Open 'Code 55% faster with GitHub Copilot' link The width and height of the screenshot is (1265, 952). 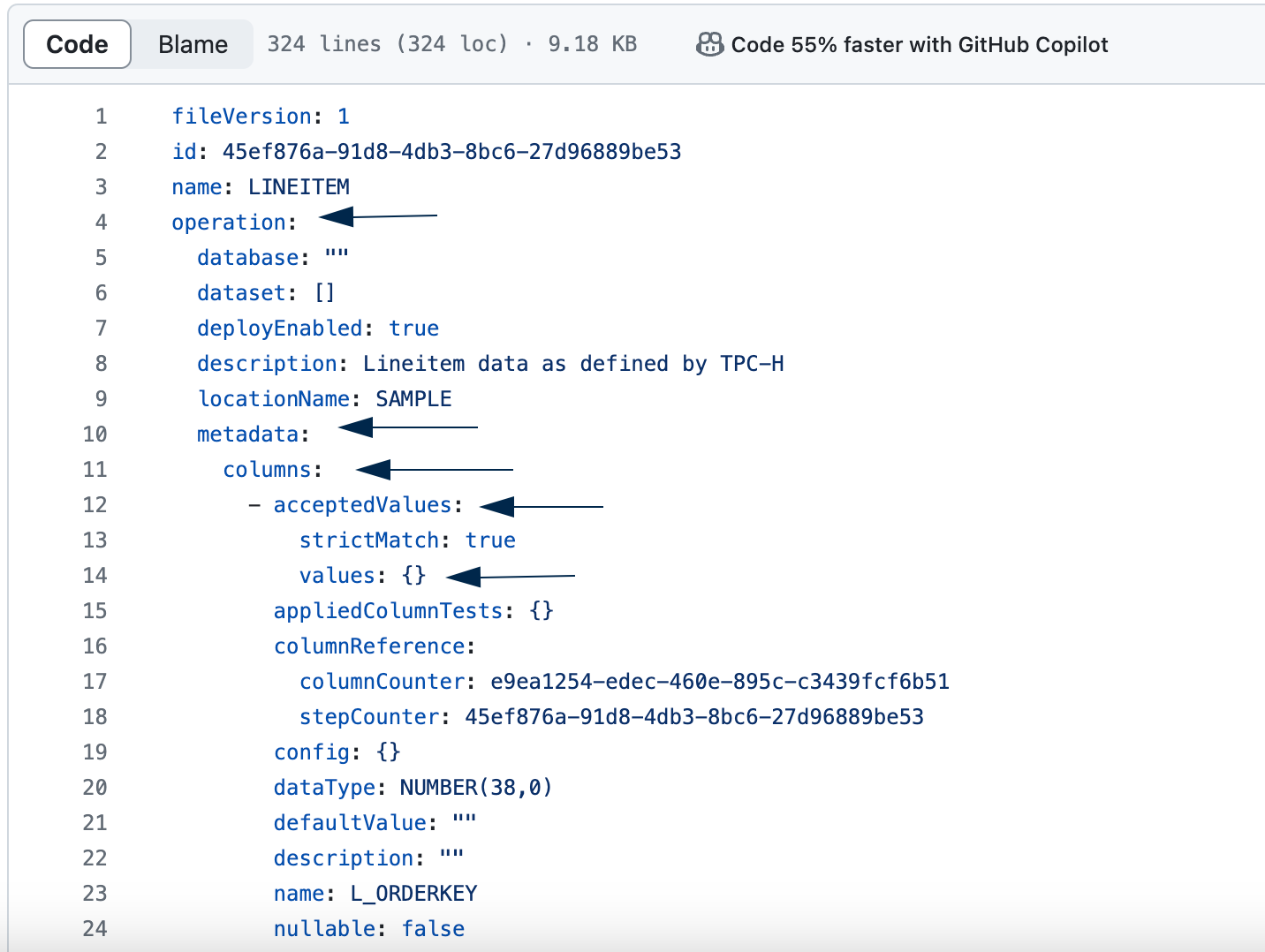919,44
